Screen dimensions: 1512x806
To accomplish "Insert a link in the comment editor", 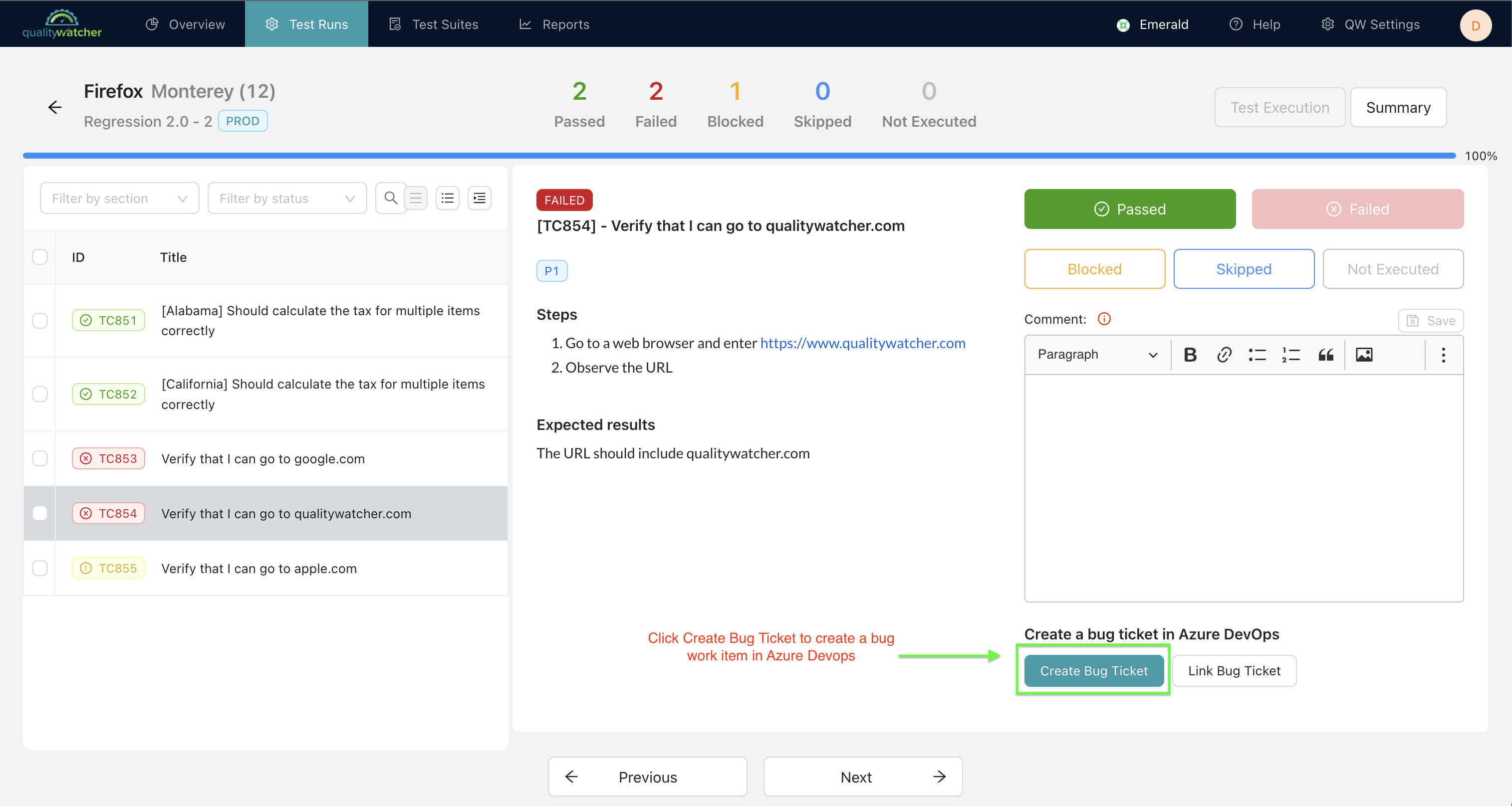I will pos(1224,354).
